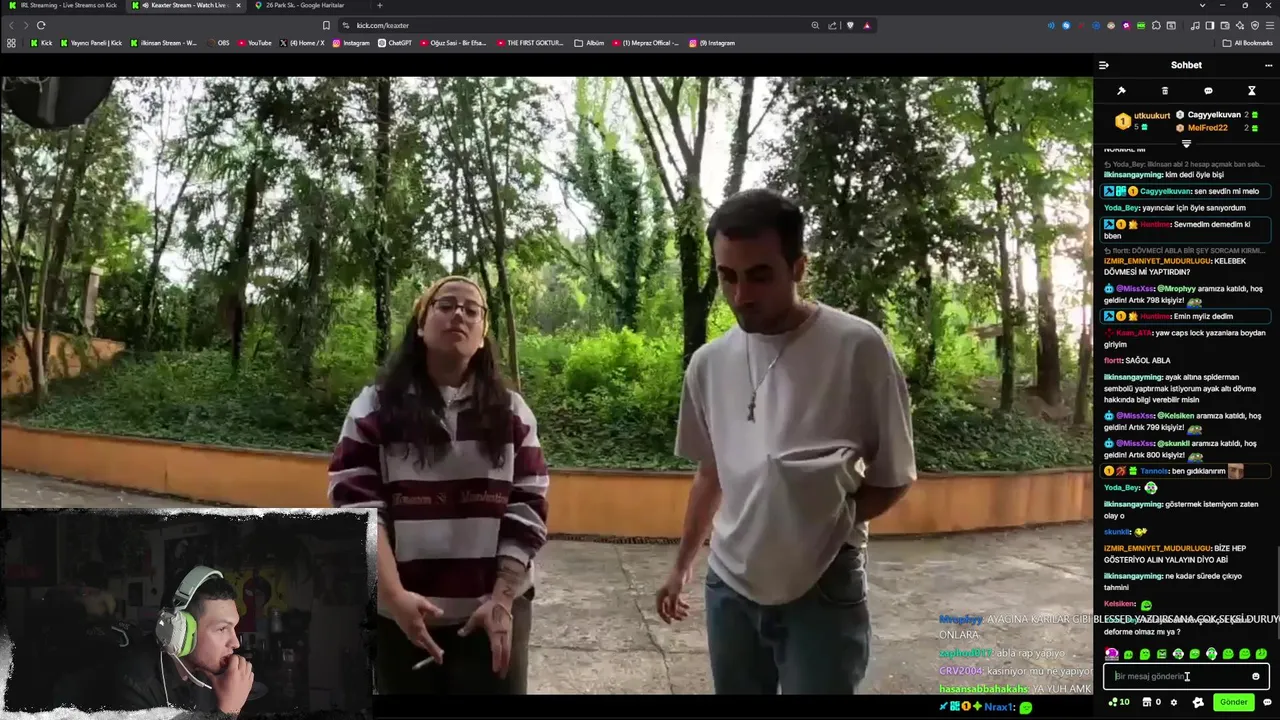
Task: Collapse the chat panel with the arrow icon
Action: tap(1103, 65)
